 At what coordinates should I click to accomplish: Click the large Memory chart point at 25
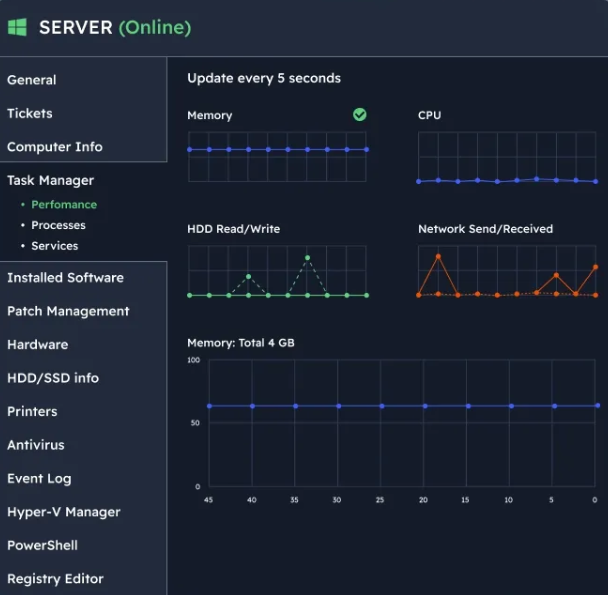pos(382,406)
